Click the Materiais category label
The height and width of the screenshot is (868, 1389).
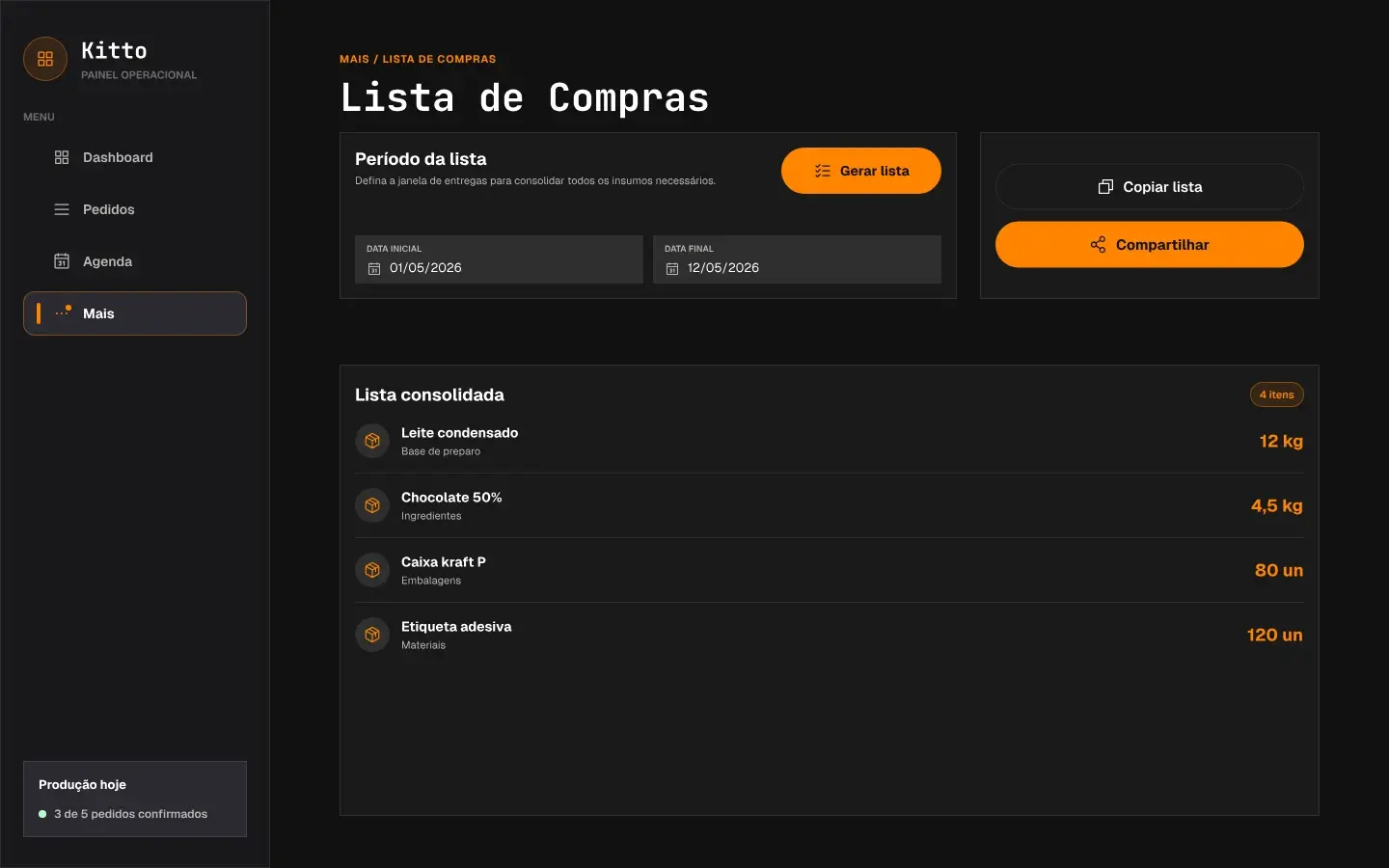[x=423, y=645]
